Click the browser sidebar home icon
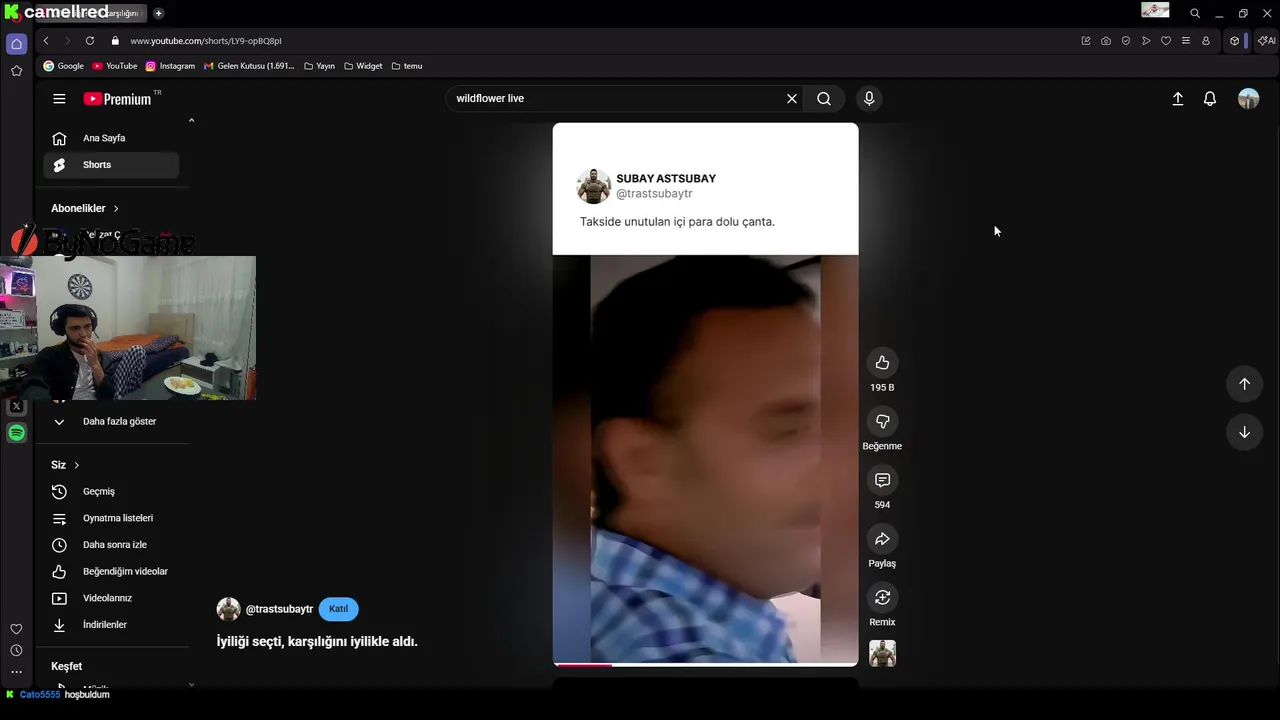 [16, 44]
